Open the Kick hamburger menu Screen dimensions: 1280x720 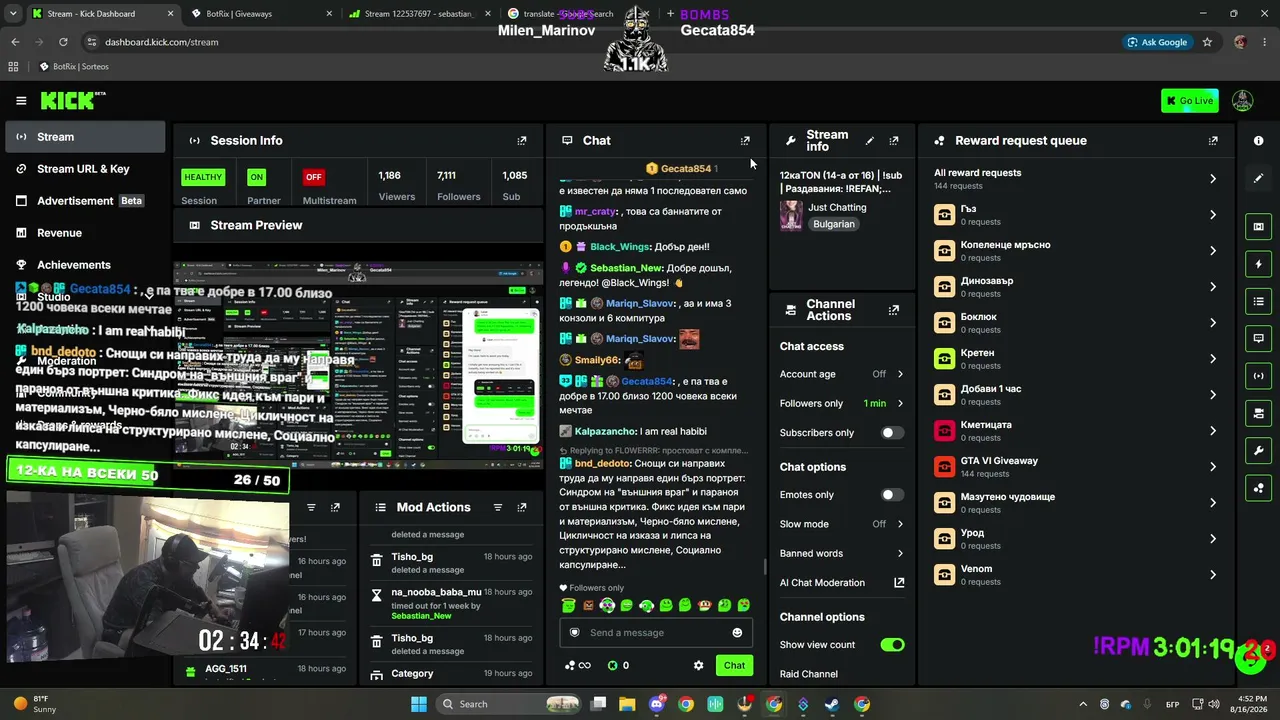coord(21,100)
